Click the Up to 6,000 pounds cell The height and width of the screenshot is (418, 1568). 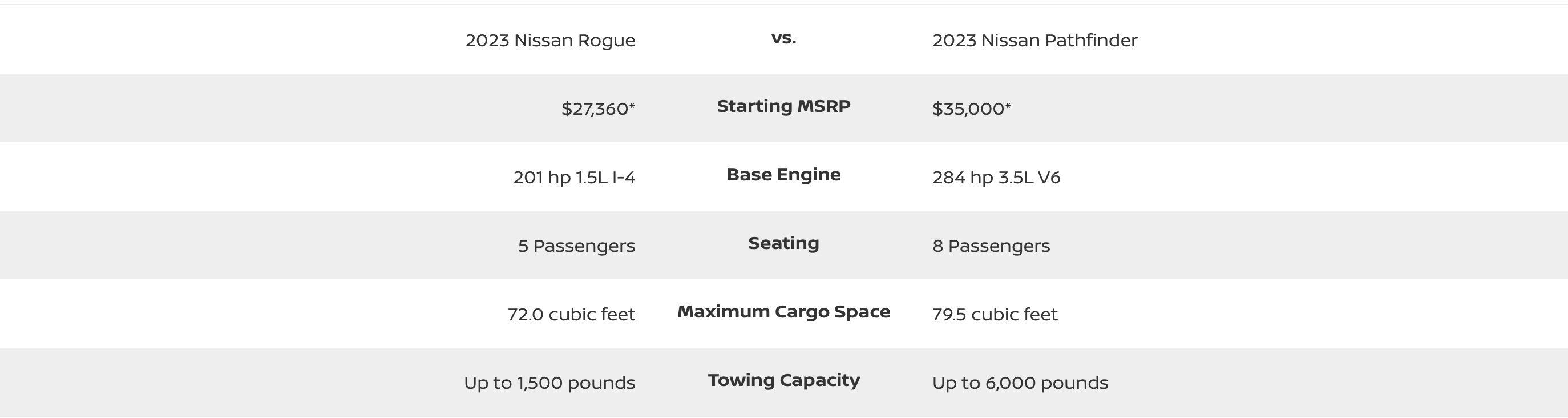coord(1020,383)
